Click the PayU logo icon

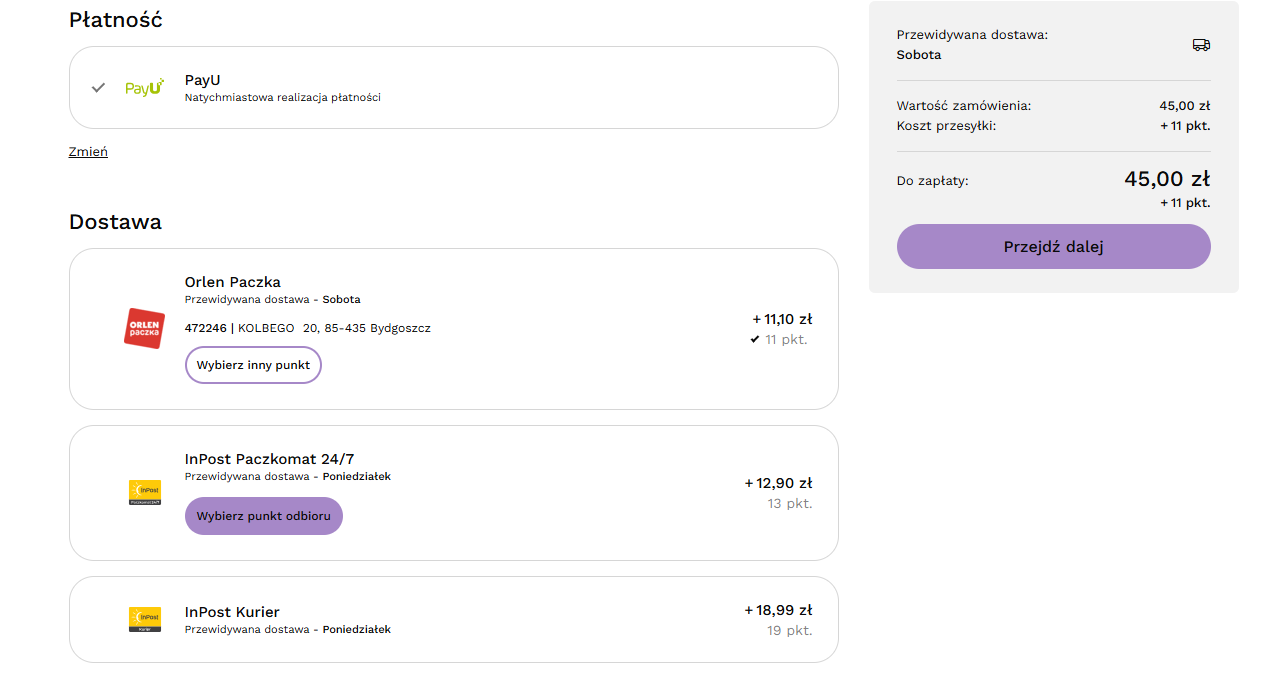(x=144, y=88)
